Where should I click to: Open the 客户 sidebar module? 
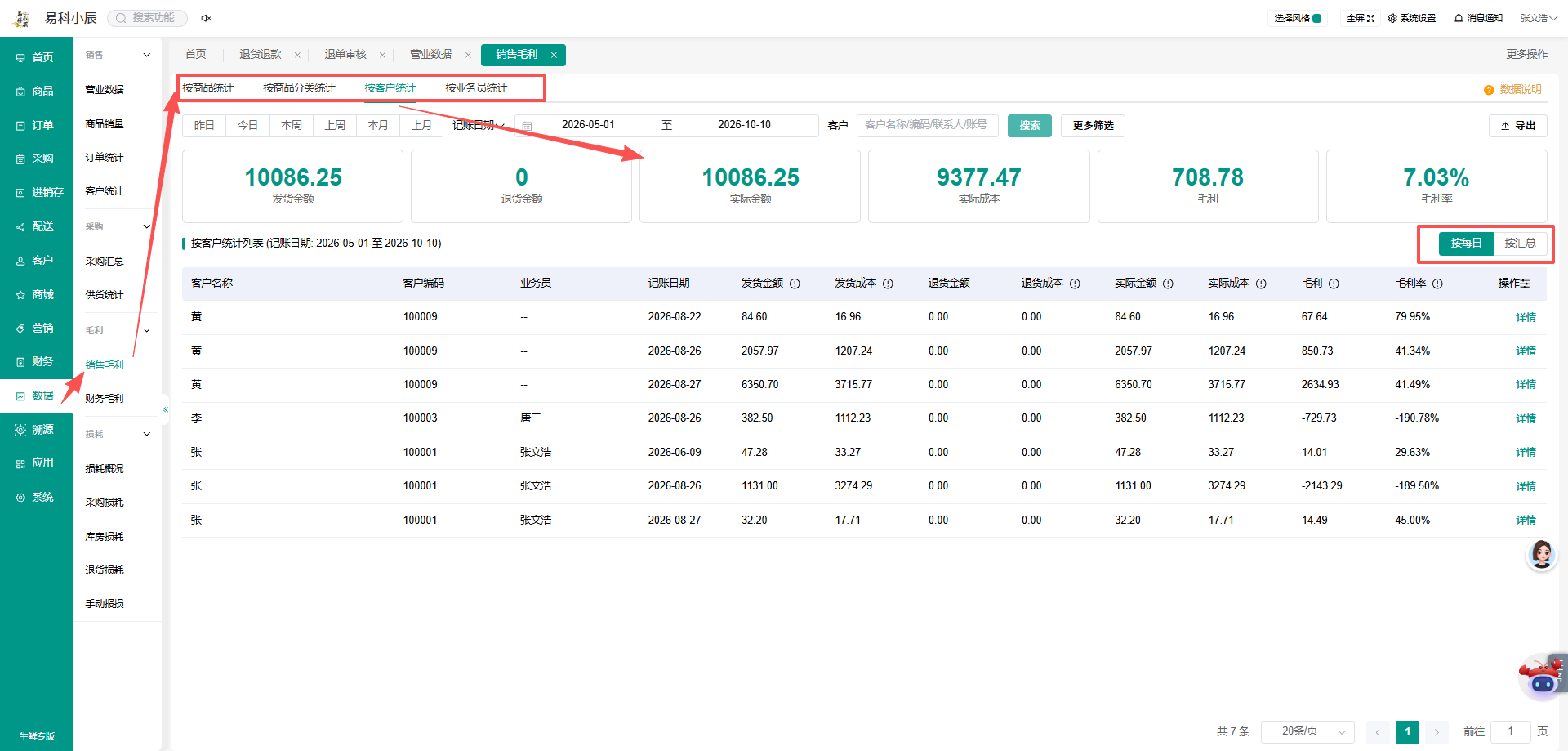pyautogui.click(x=36, y=260)
